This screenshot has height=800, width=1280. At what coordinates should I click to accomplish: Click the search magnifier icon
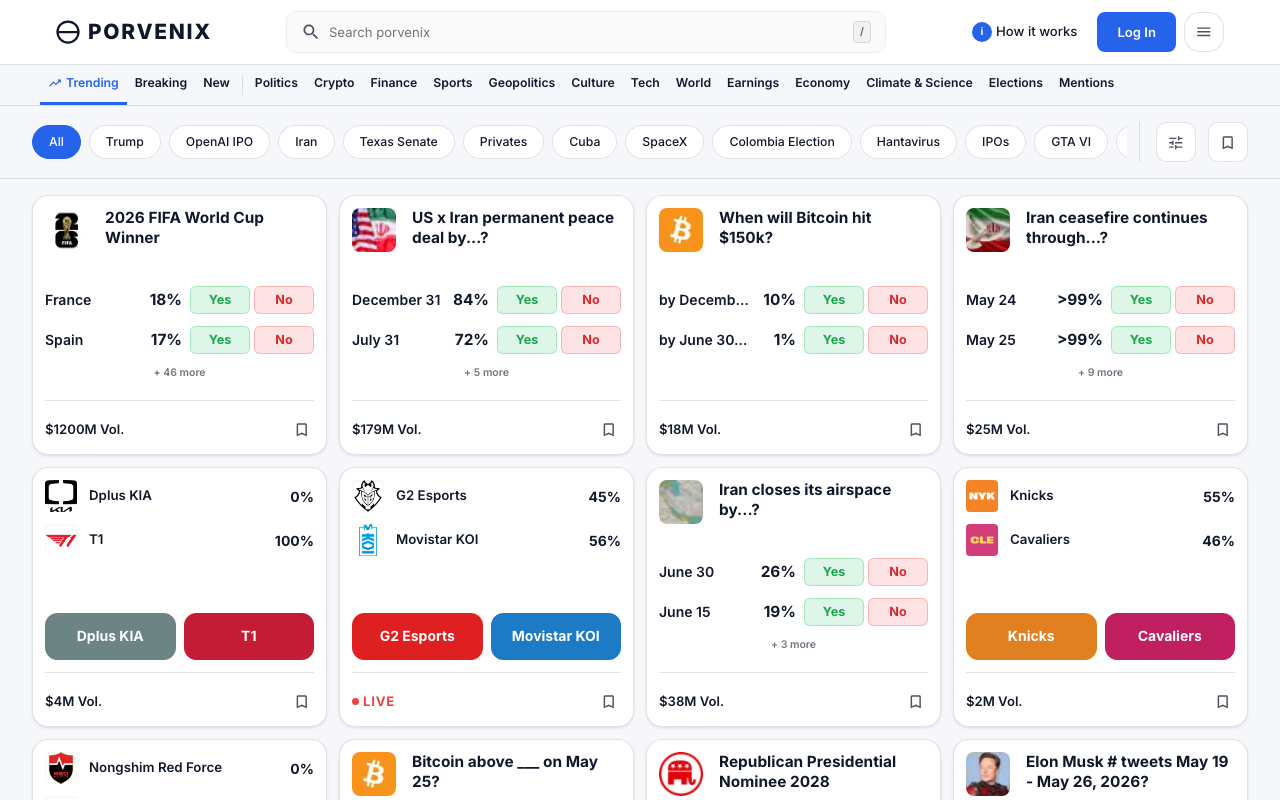coord(311,32)
